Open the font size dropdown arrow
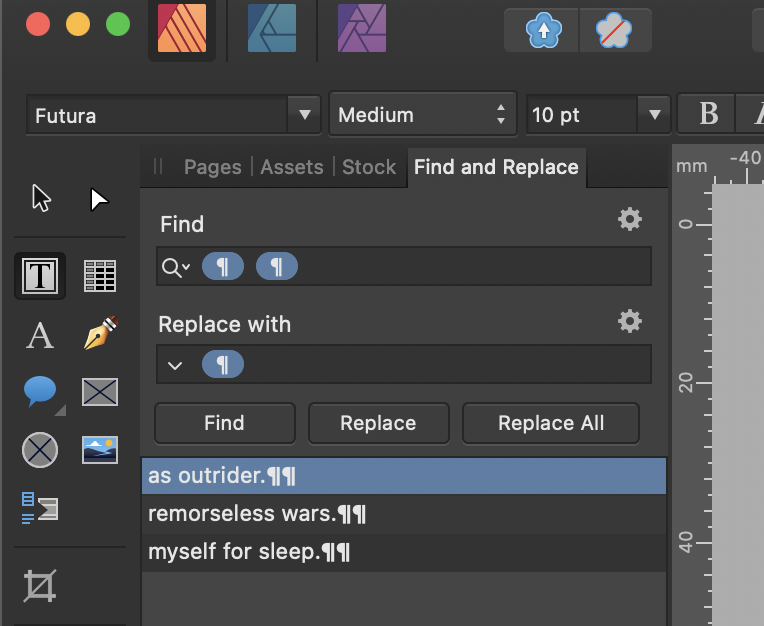 point(654,115)
